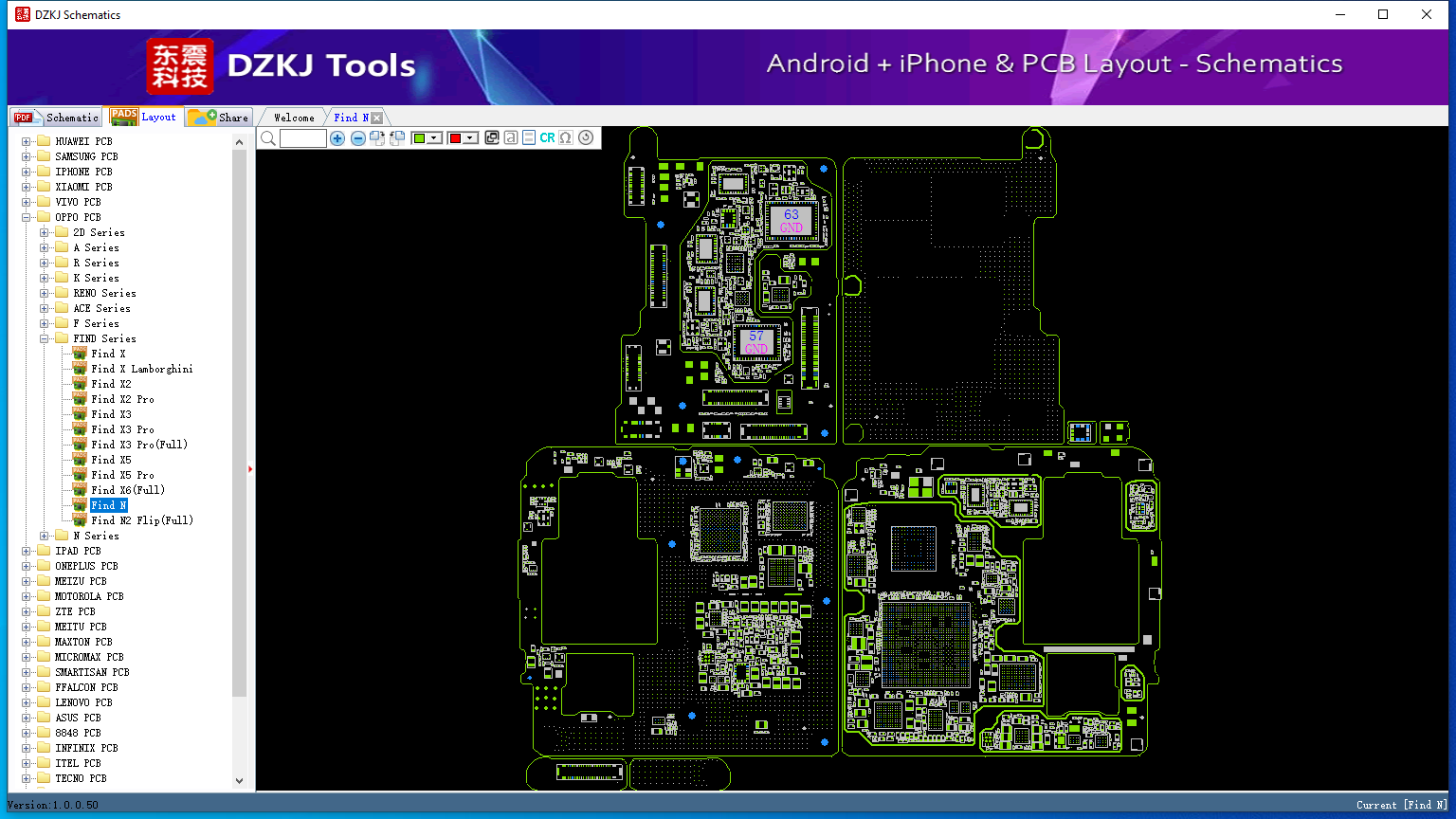Select the TECNO PCB folder row
1456x819 pixels.
[81, 778]
